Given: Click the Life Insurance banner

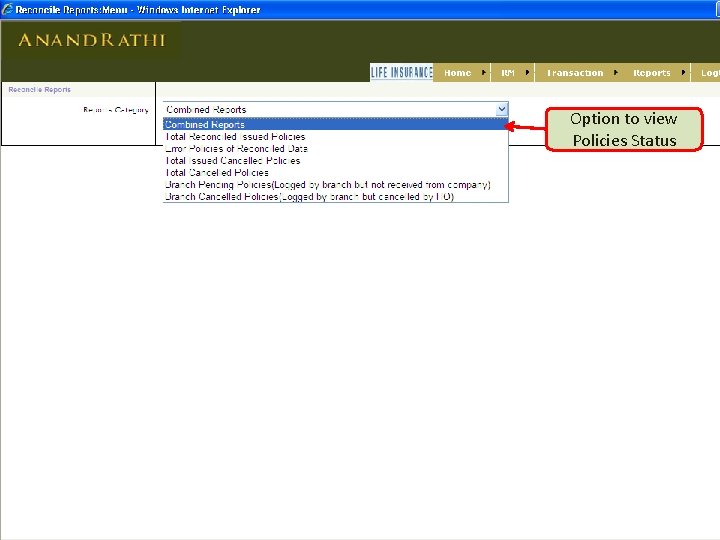Looking at the screenshot, I should (401, 72).
